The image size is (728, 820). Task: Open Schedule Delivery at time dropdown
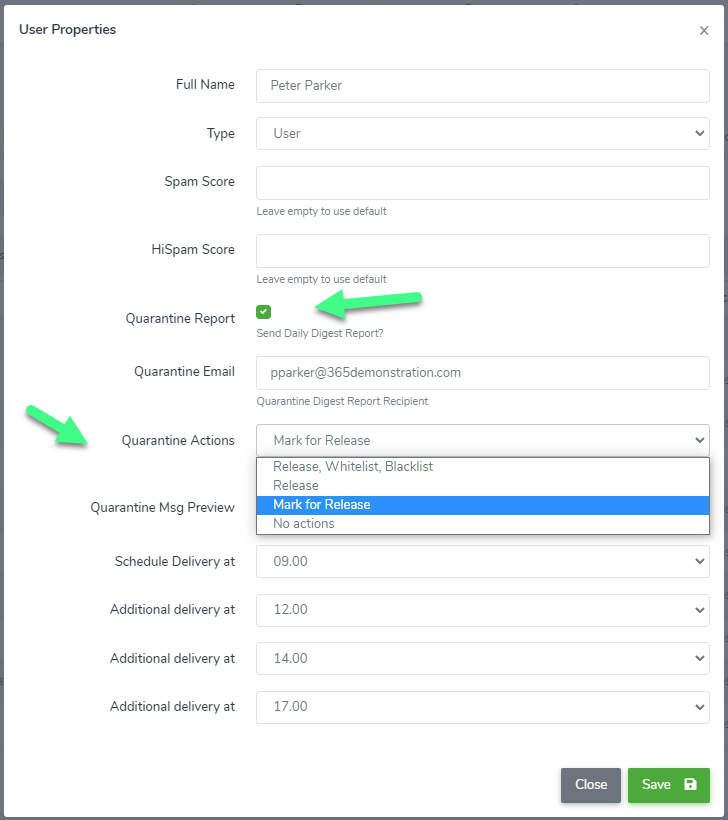point(483,561)
